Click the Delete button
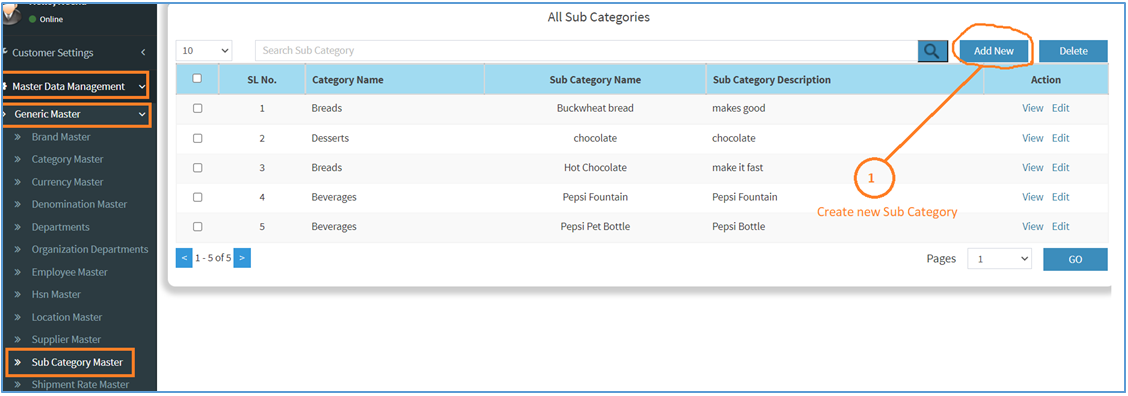 pyautogui.click(x=1073, y=51)
